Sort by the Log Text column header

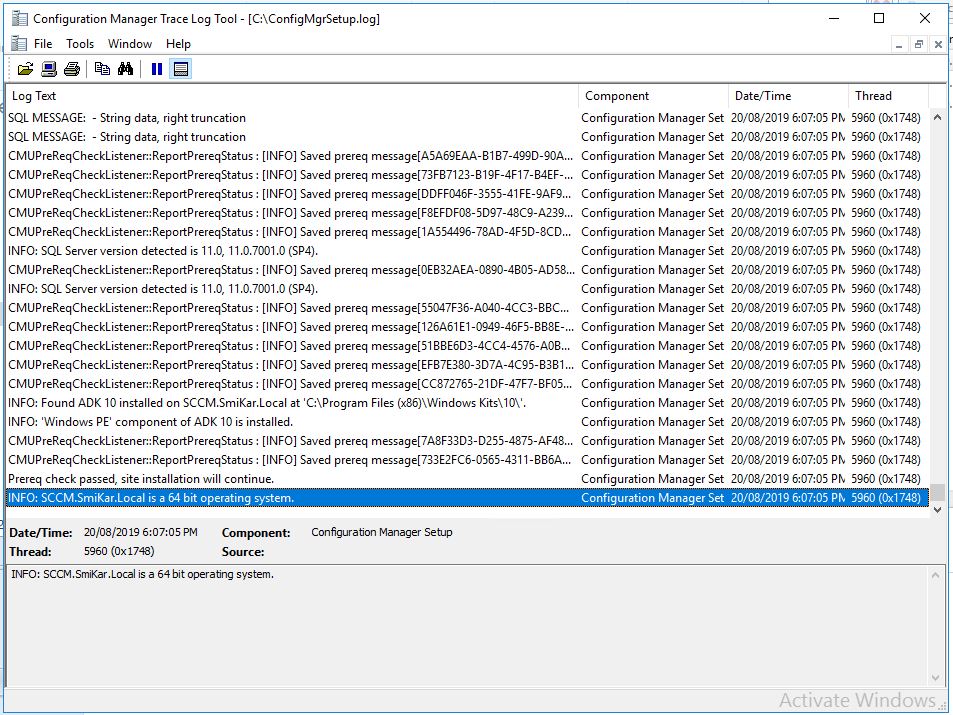click(x=292, y=96)
